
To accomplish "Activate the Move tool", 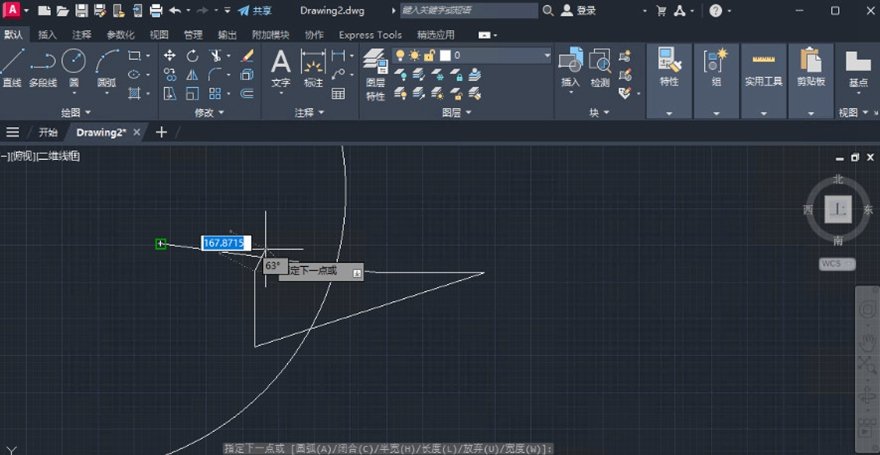I will click(x=169, y=56).
